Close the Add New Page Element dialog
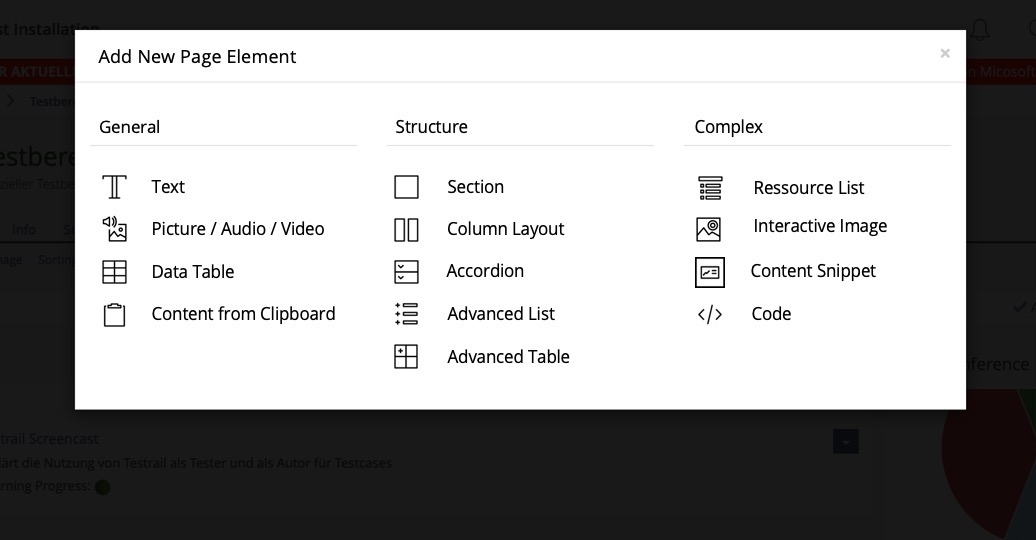Image resolution: width=1036 pixels, height=540 pixels. click(945, 54)
